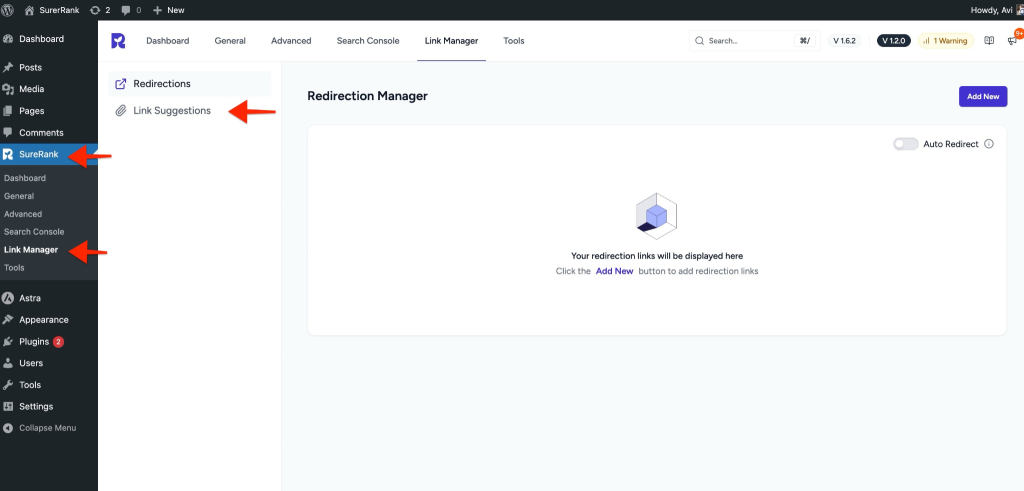Open the Howdy, Avi account menu
1024x491 pixels.
997,10
